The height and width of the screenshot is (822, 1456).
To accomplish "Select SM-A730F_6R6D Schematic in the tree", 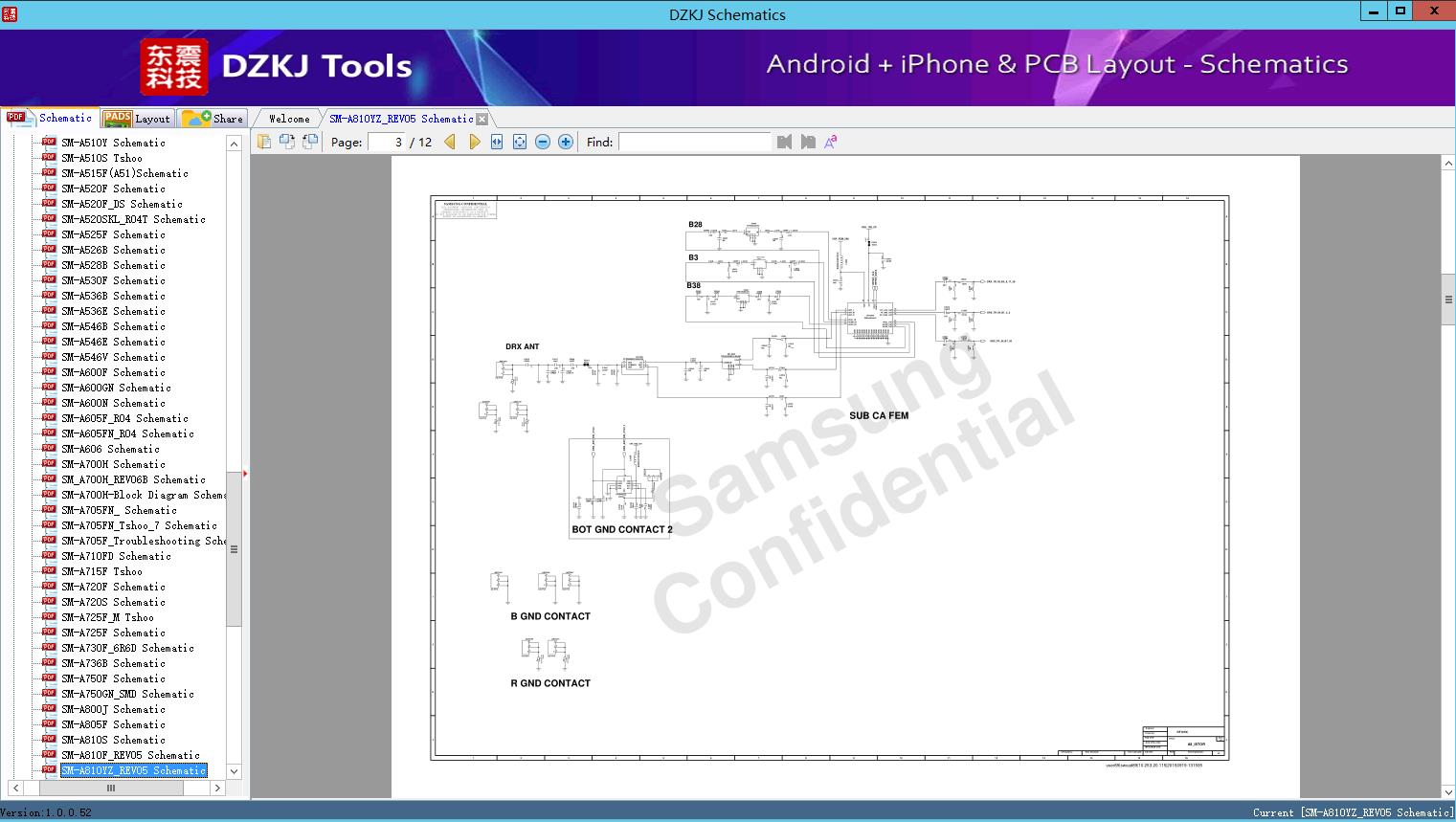I will [127, 648].
